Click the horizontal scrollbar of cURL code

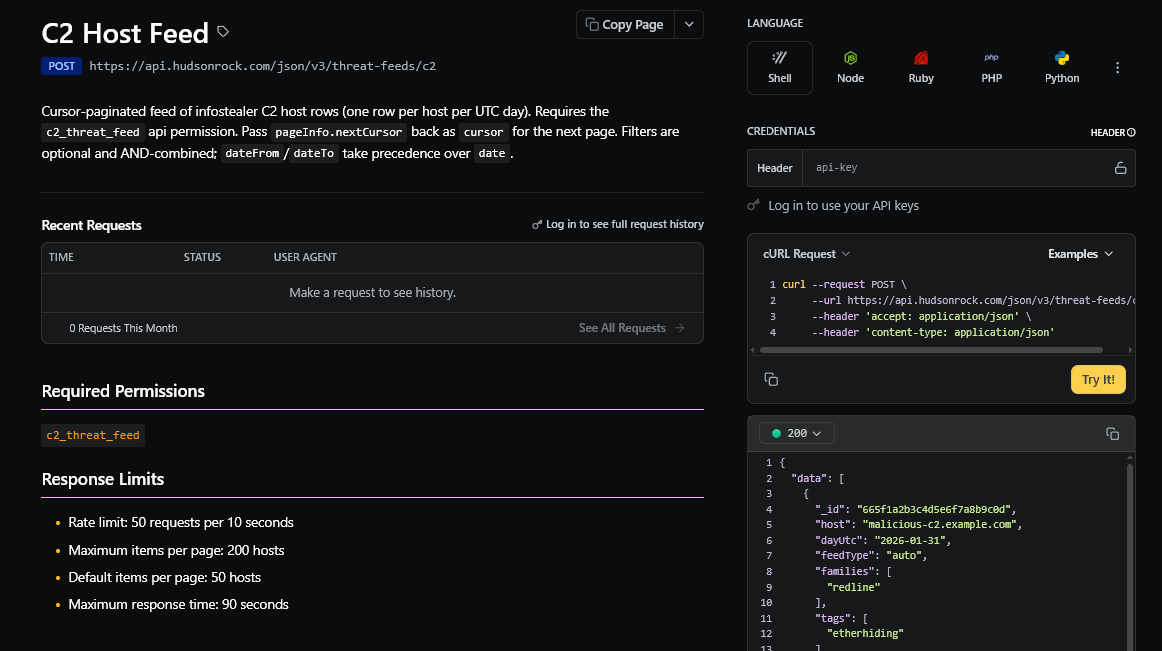[932, 350]
